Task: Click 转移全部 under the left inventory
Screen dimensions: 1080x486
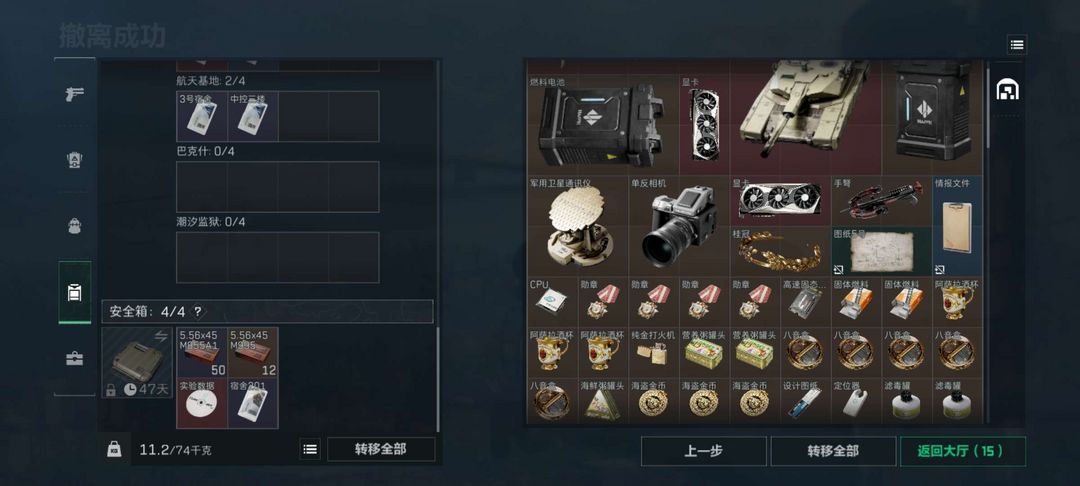Action: [381, 450]
